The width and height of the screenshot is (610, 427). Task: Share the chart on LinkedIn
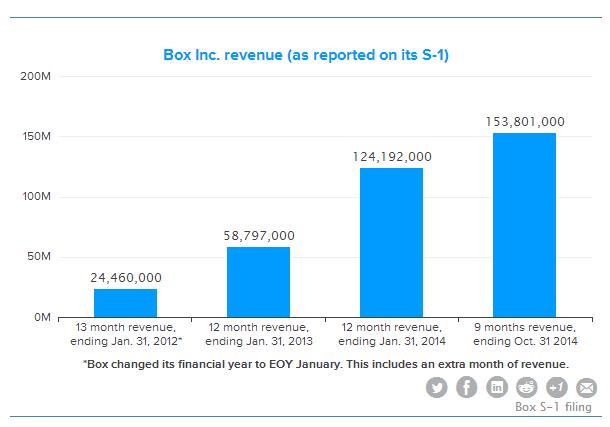pyautogui.click(x=497, y=387)
